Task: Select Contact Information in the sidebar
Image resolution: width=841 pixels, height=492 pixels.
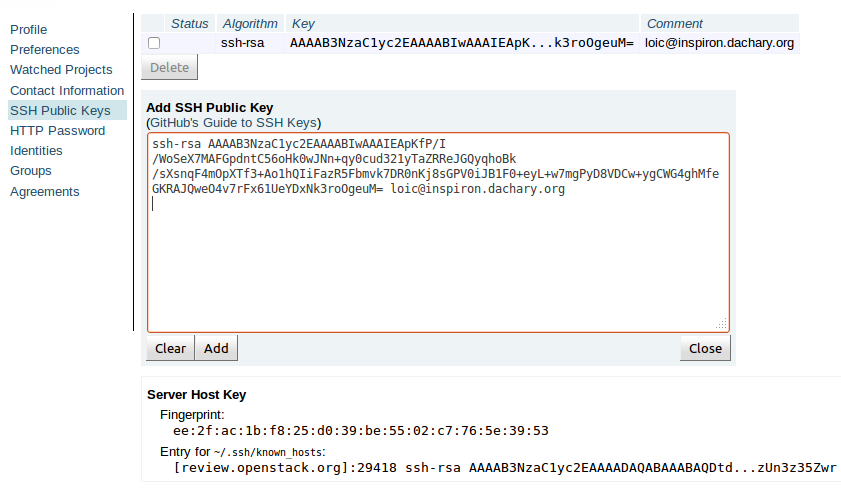Action: point(67,90)
